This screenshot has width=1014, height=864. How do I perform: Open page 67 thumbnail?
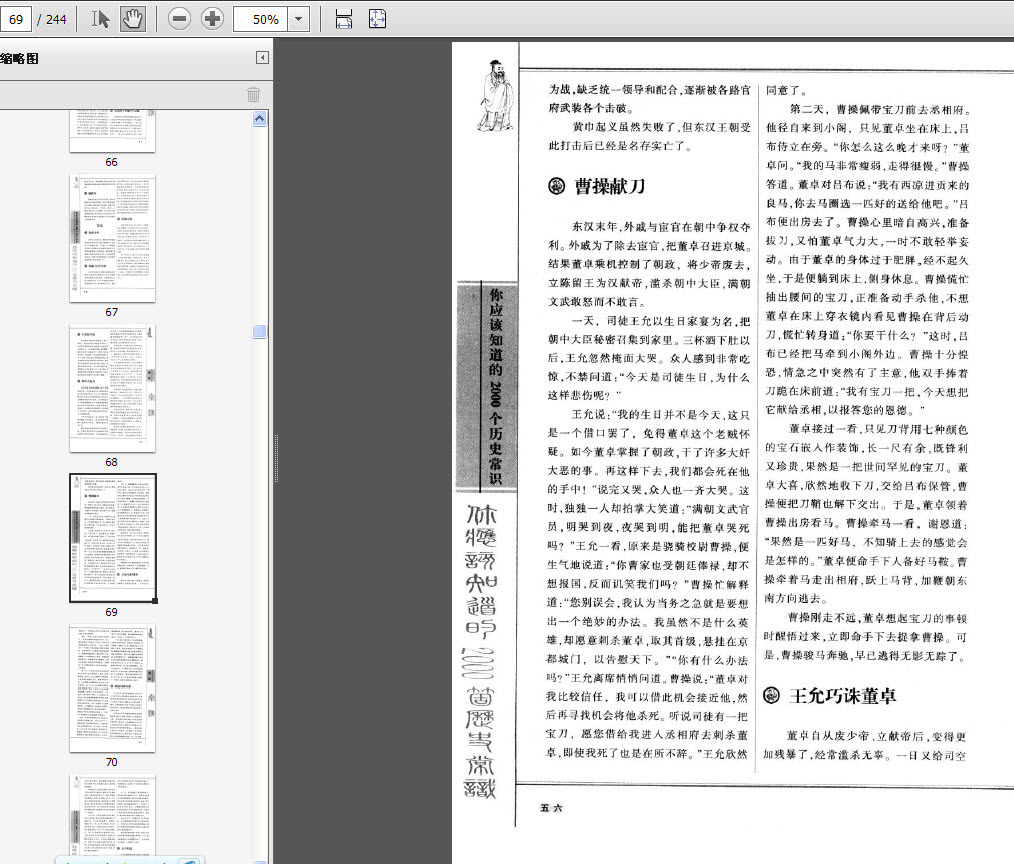tap(112, 238)
